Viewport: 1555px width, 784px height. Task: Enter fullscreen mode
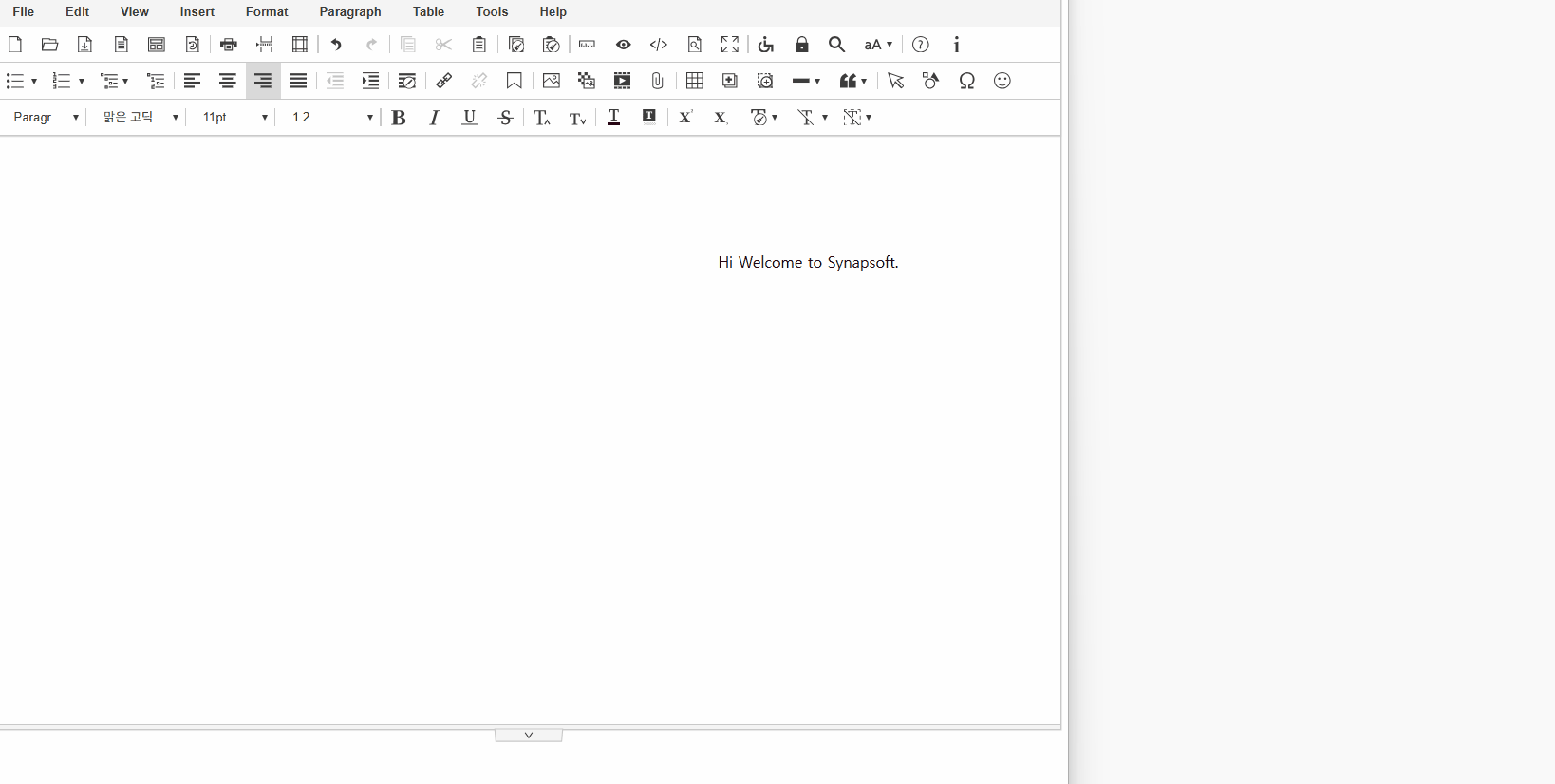[x=730, y=45]
